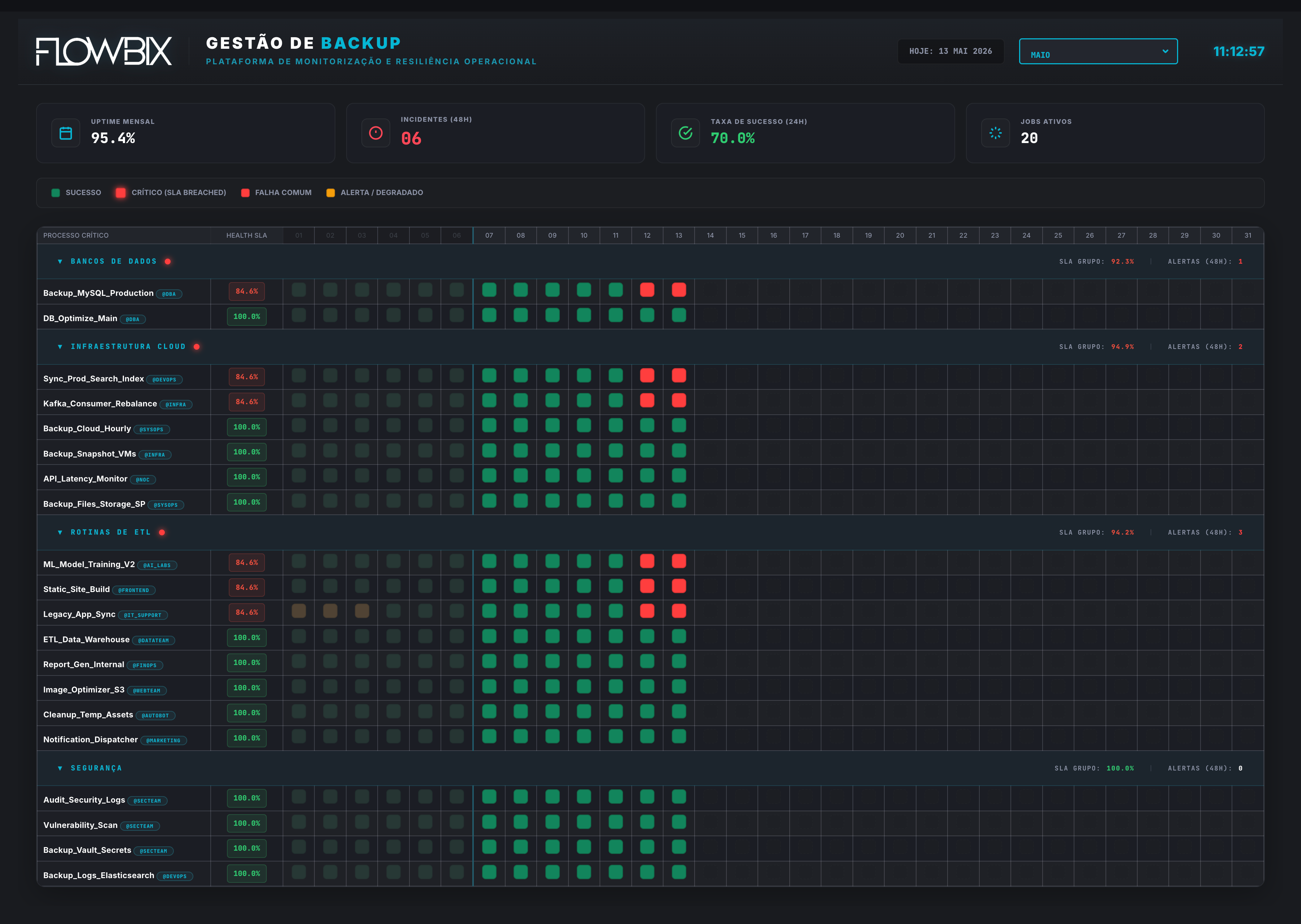
Task: Click Backup_MySQL_Production red status on day 12
Action: [647, 290]
